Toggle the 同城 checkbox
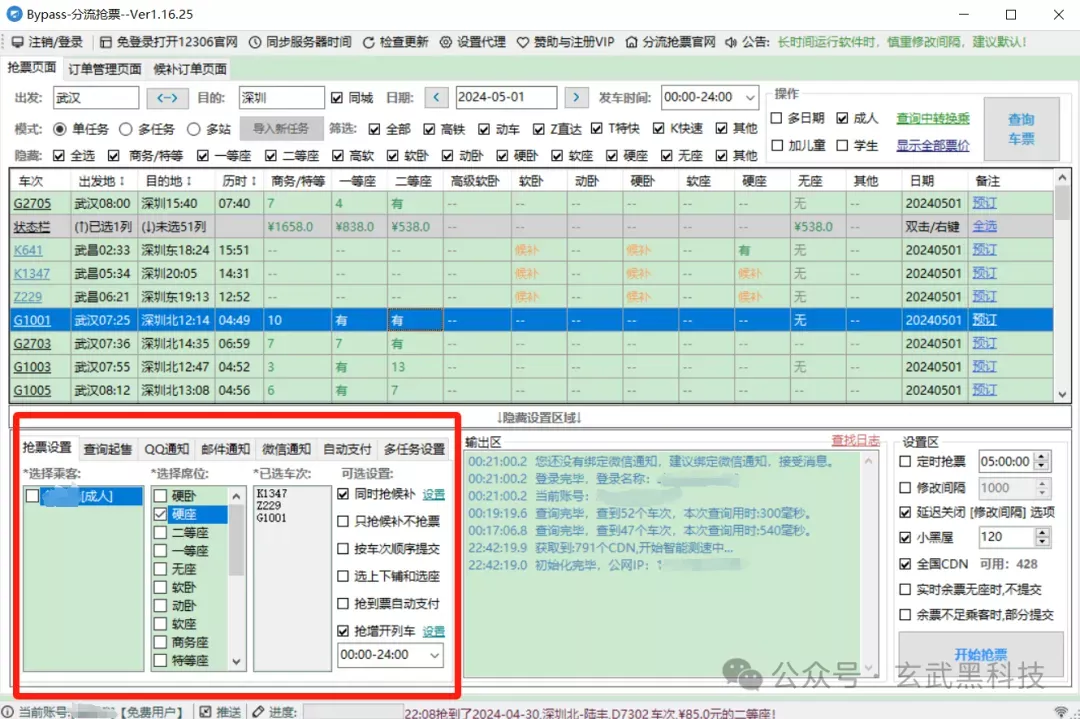Viewport: 1080px width, 719px height. point(337,98)
